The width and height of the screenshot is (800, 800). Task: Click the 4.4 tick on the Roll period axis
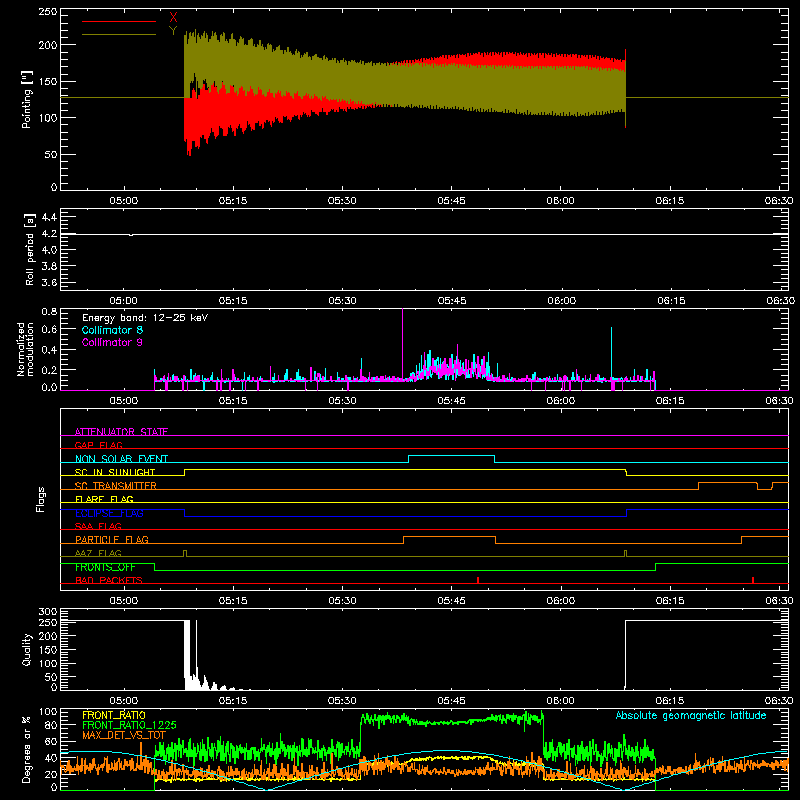tap(49, 217)
